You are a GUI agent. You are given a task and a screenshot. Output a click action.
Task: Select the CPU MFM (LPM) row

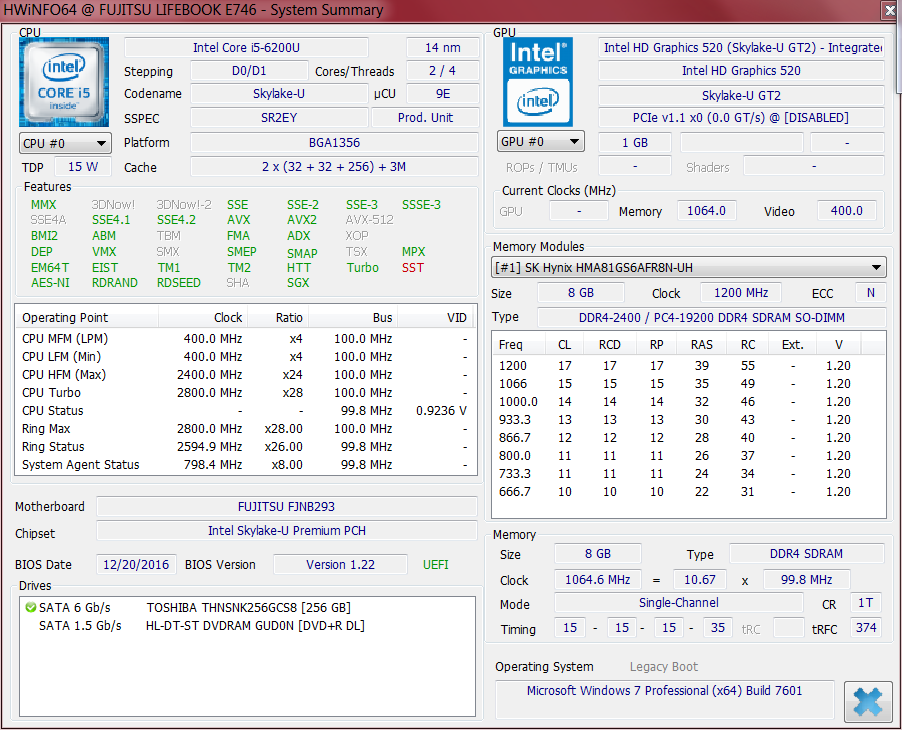[246, 339]
